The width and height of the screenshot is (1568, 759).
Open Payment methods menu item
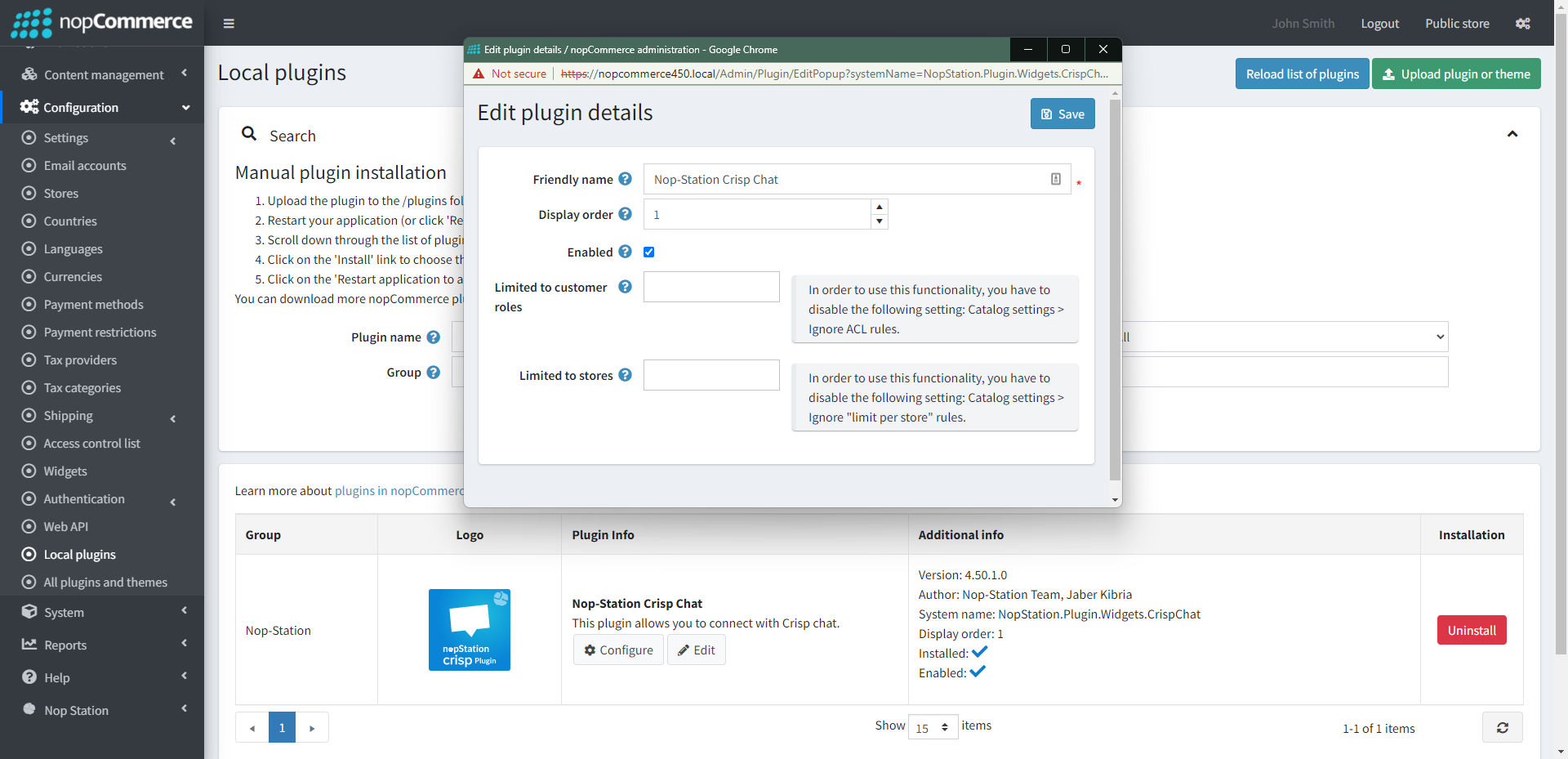[x=93, y=304]
